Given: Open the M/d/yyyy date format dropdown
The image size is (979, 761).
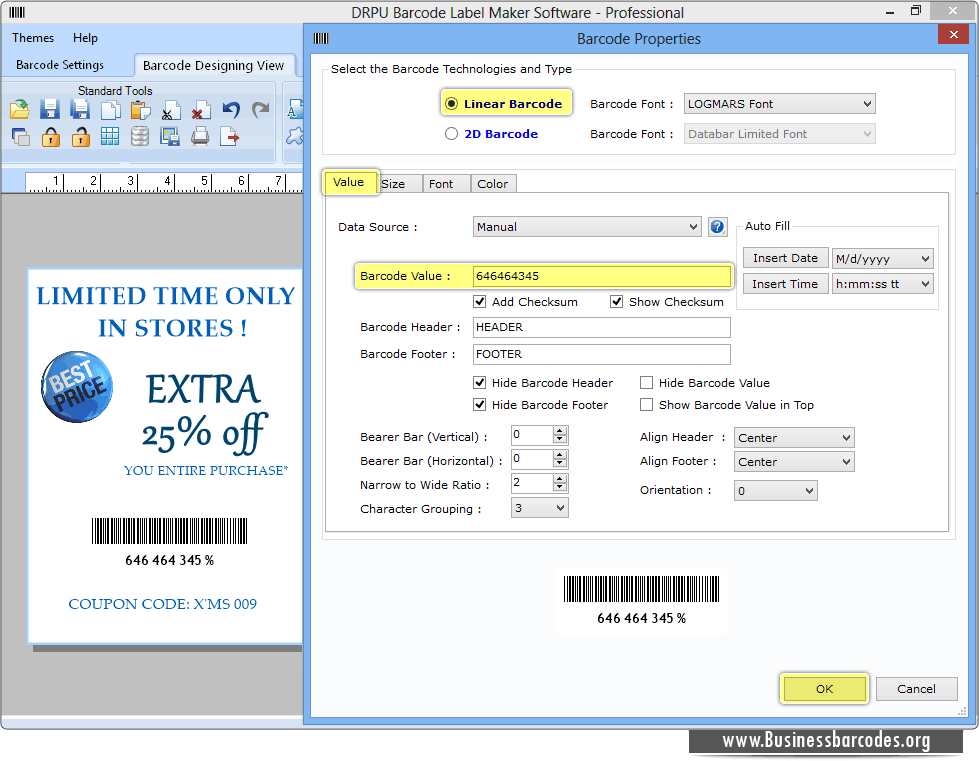Looking at the screenshot, I should [883, 258].
